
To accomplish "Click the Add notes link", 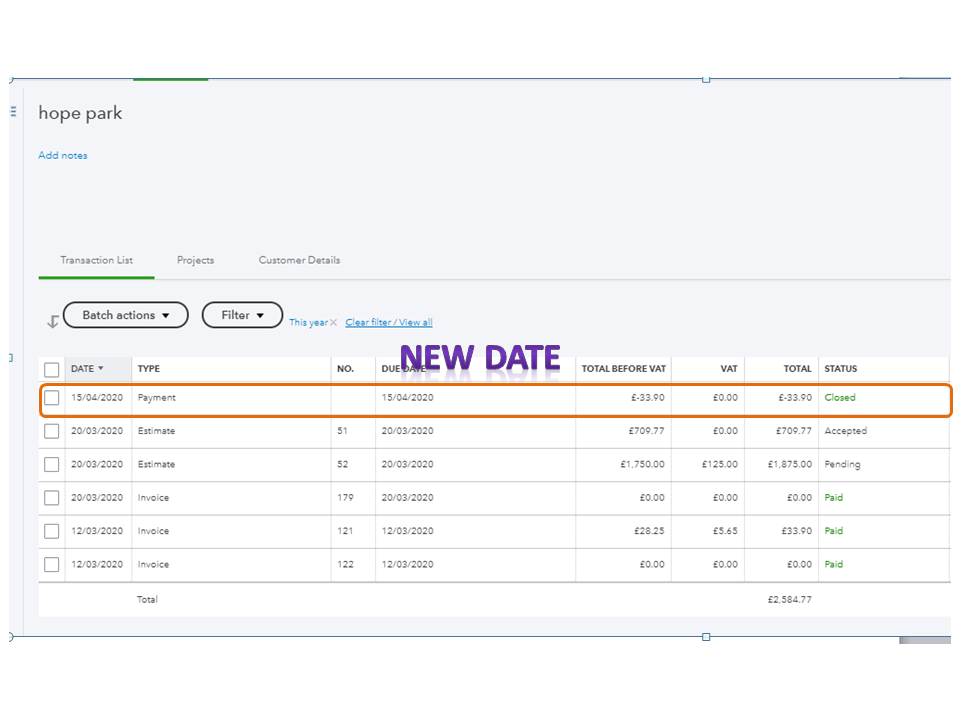I will point(63,156).
